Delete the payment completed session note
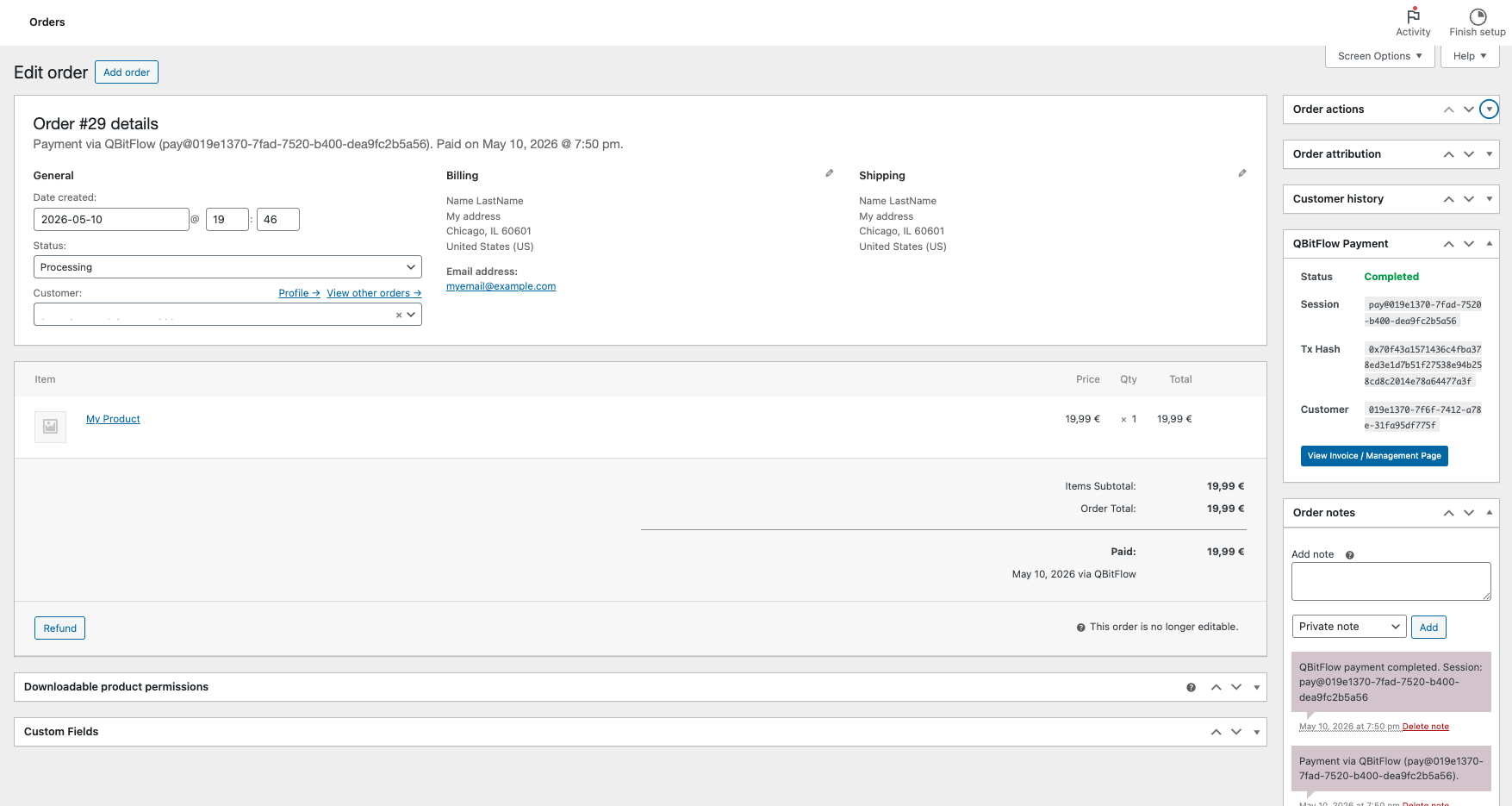Image resolution: width=1512 pixels, height=806 pixels. 1425,727
